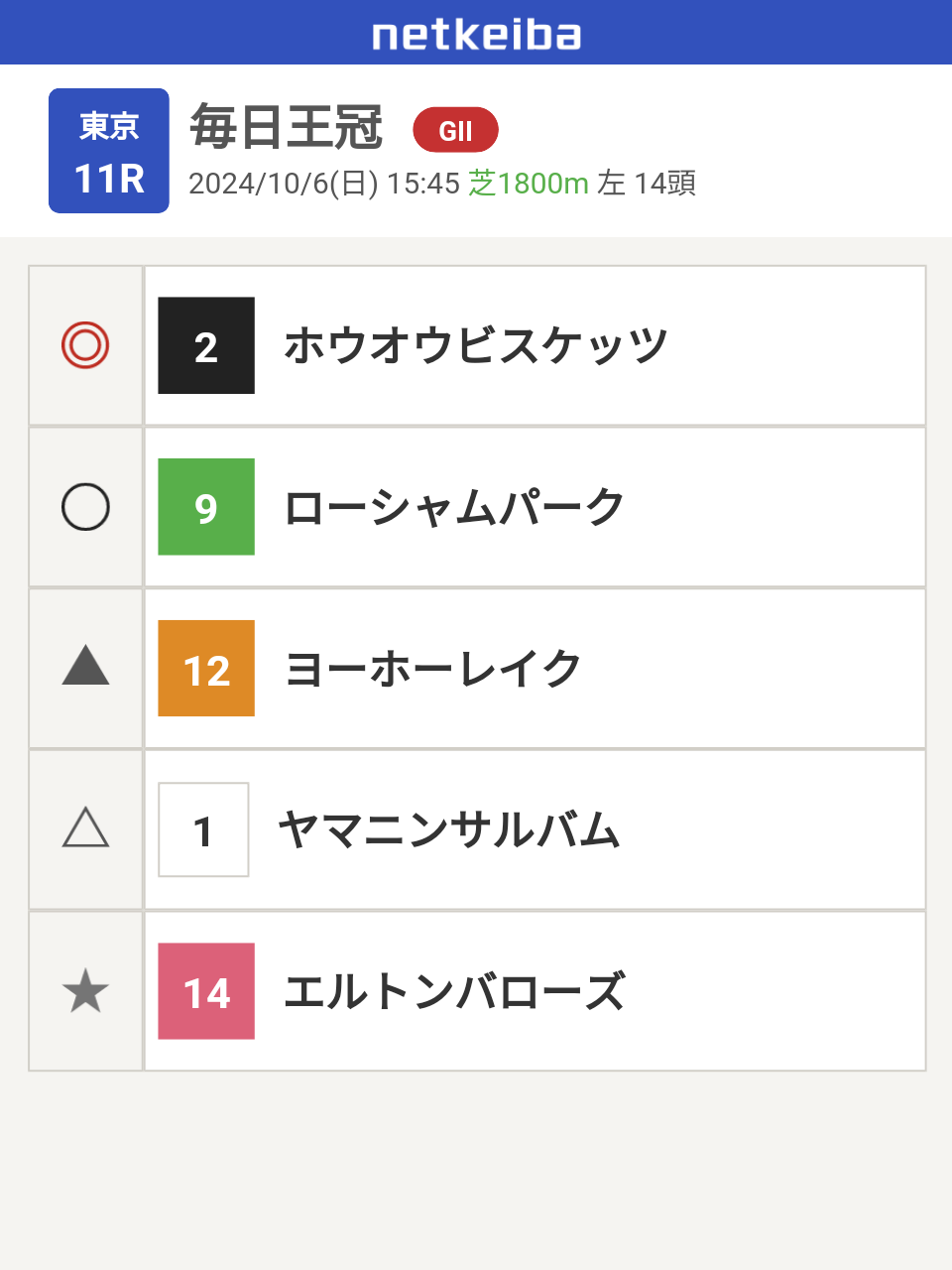Viewport: 952px width, 1270px height.
Task: Click the filled black triangle mark
Action: point(85,666)
